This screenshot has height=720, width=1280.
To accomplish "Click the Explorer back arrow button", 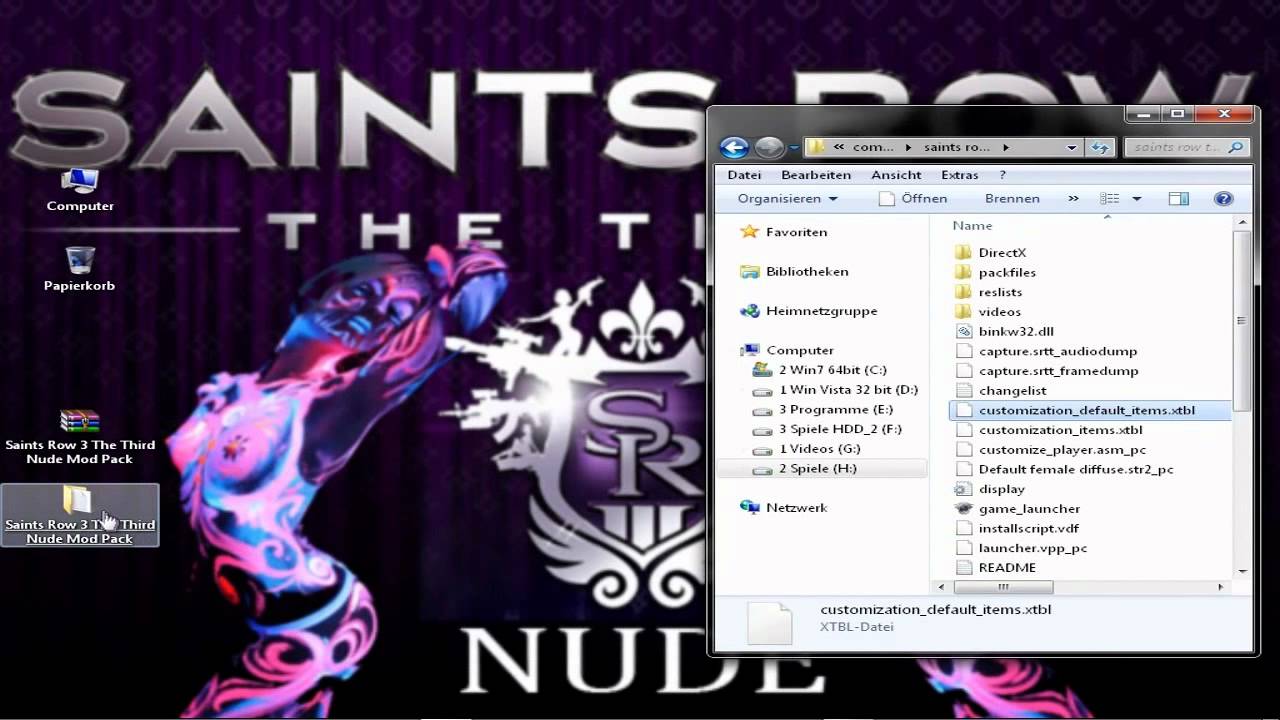I will (x=734, y=148).
